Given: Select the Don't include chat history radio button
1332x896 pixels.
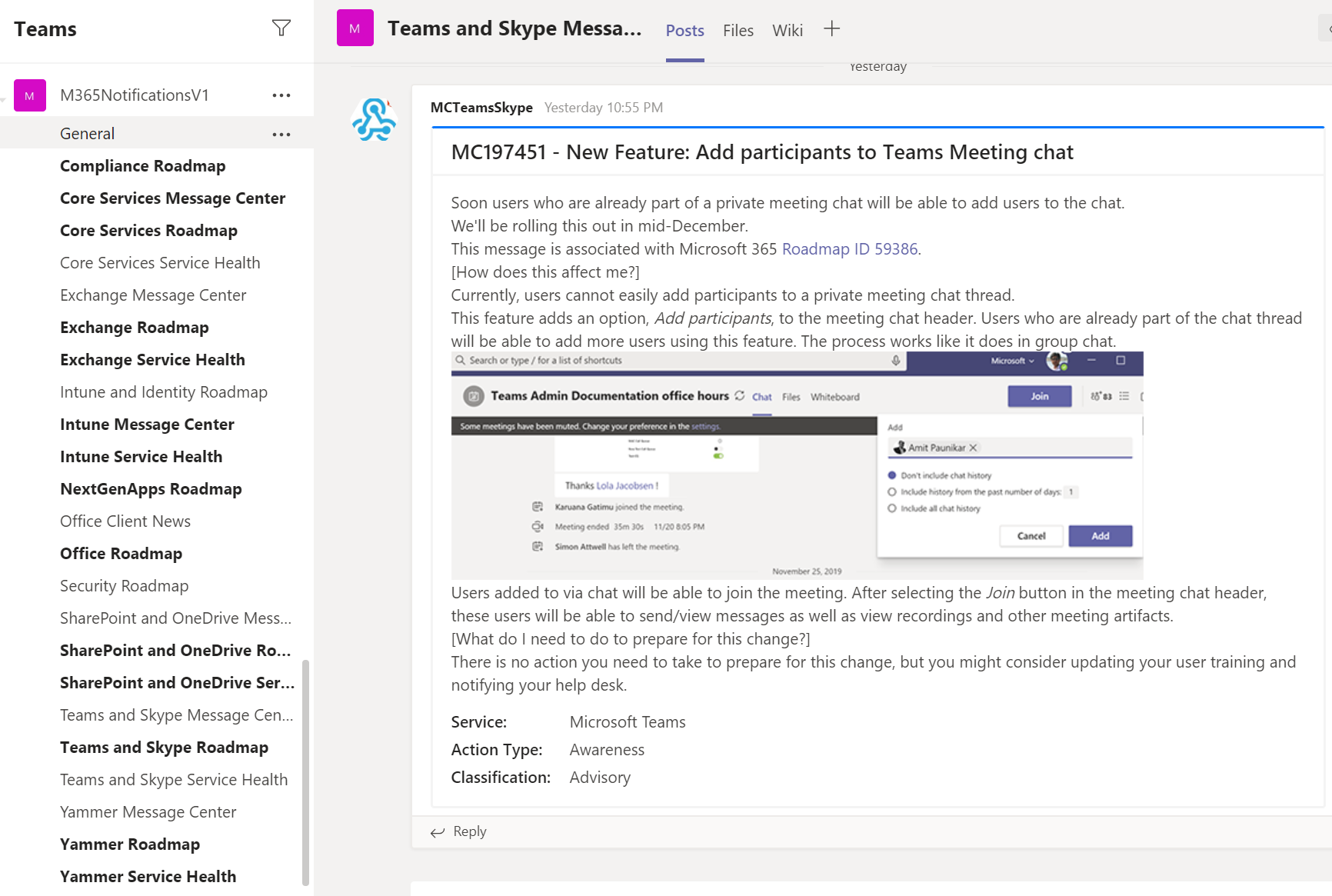Looking at the screenshot, I should tap(891, 475).
